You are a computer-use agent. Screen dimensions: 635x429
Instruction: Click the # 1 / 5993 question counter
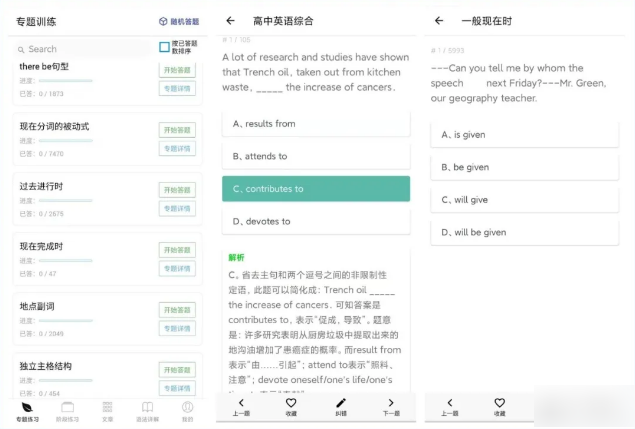(447, 51)
